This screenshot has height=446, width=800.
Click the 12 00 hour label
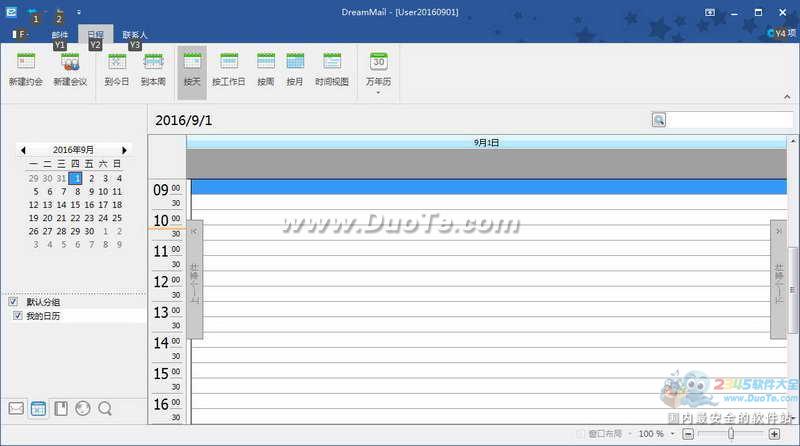[x=166, y=281]
